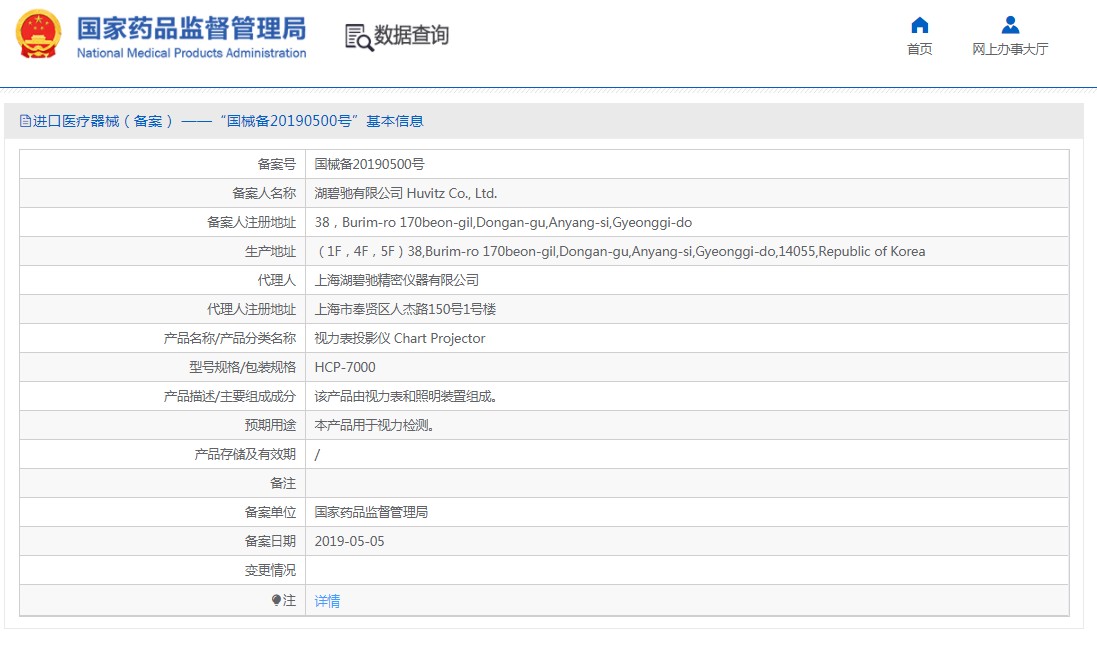
Task: Open the 详情 link
Action: (327, 601)
